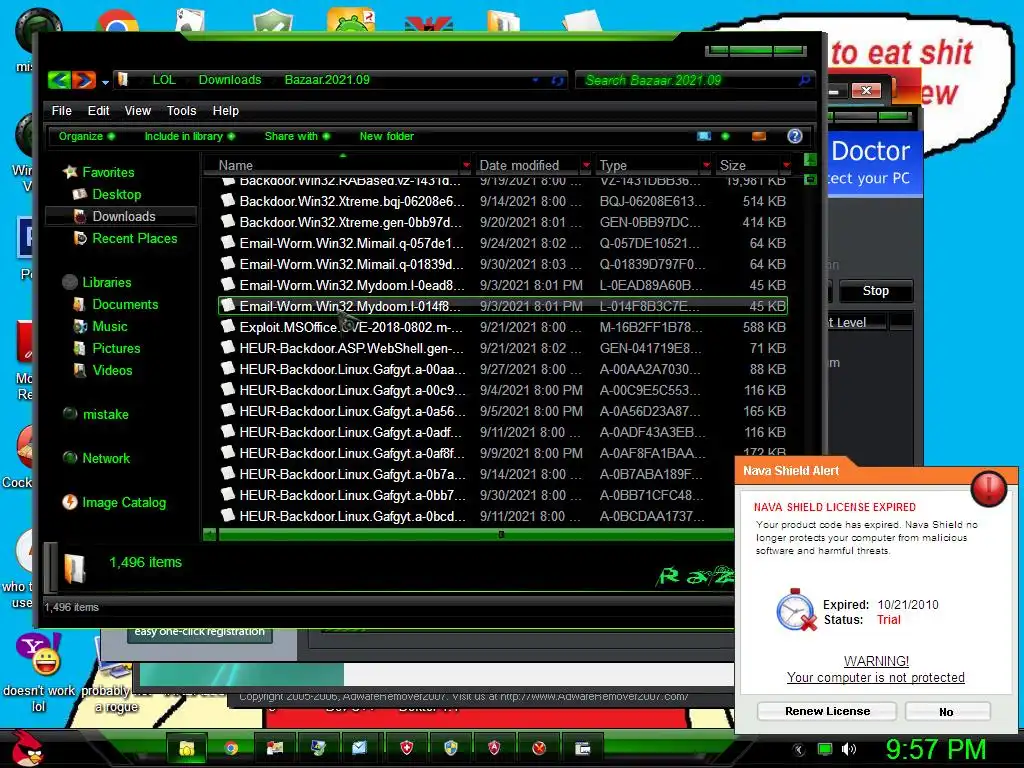Click the magnifier icon in the search box
The image size is (1024, 768).
coord(804,80)
